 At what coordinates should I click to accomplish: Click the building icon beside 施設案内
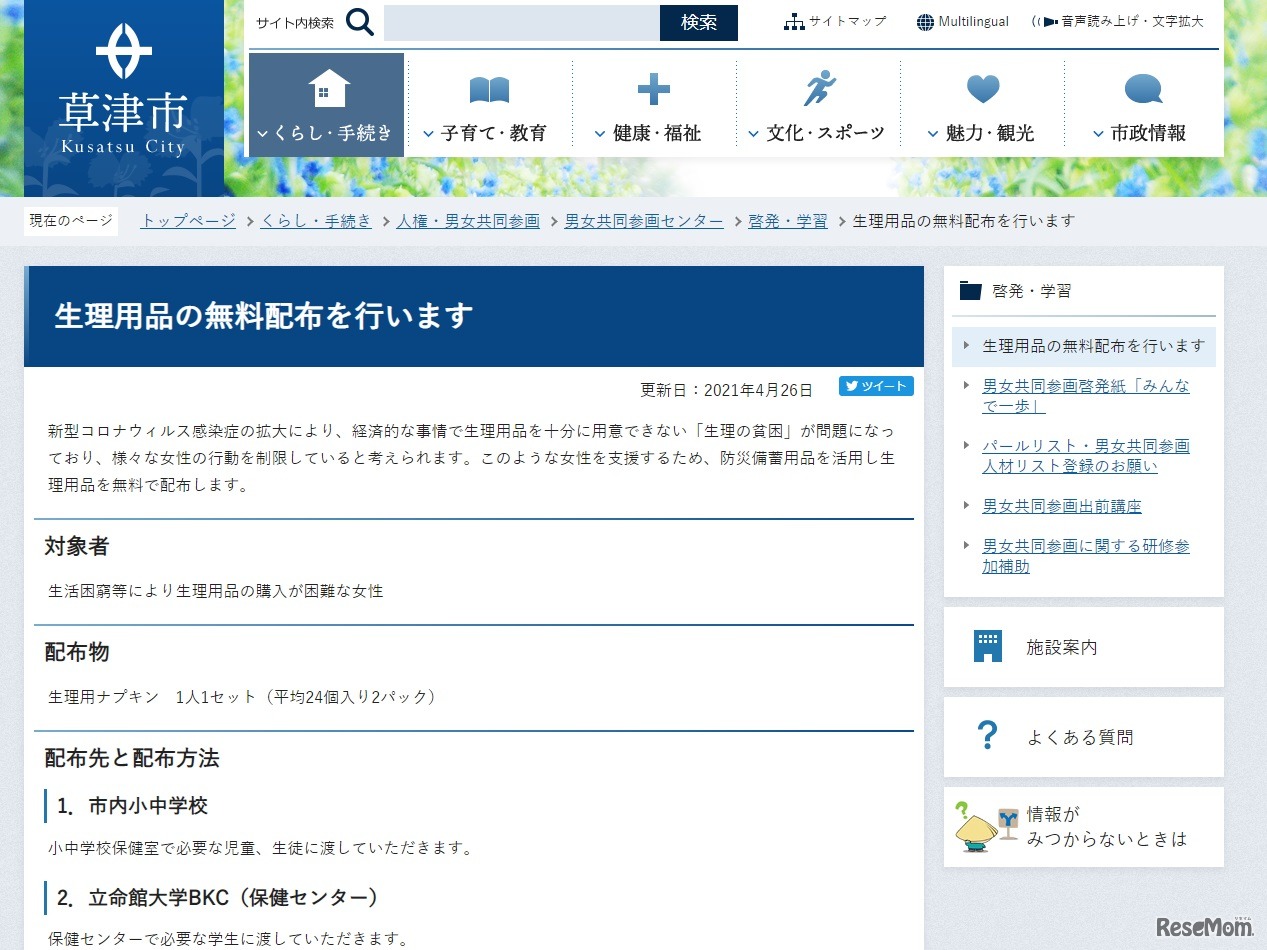pyautogui.click(x=989, y=646)
